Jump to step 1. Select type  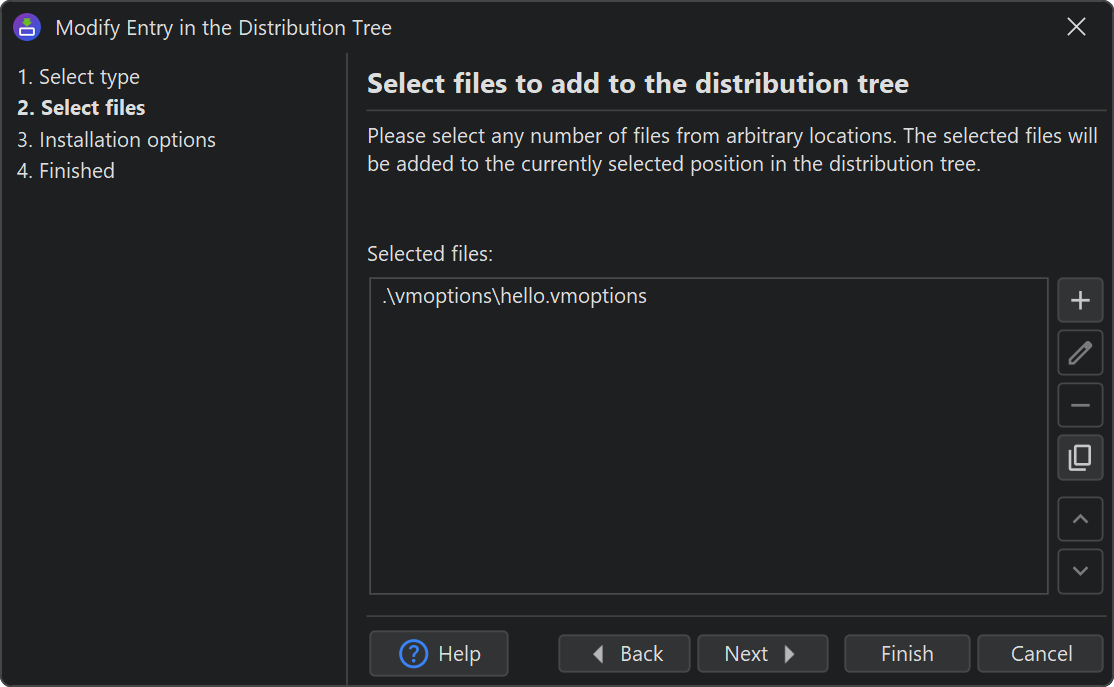pyautogui.click(x=79, y=77)
